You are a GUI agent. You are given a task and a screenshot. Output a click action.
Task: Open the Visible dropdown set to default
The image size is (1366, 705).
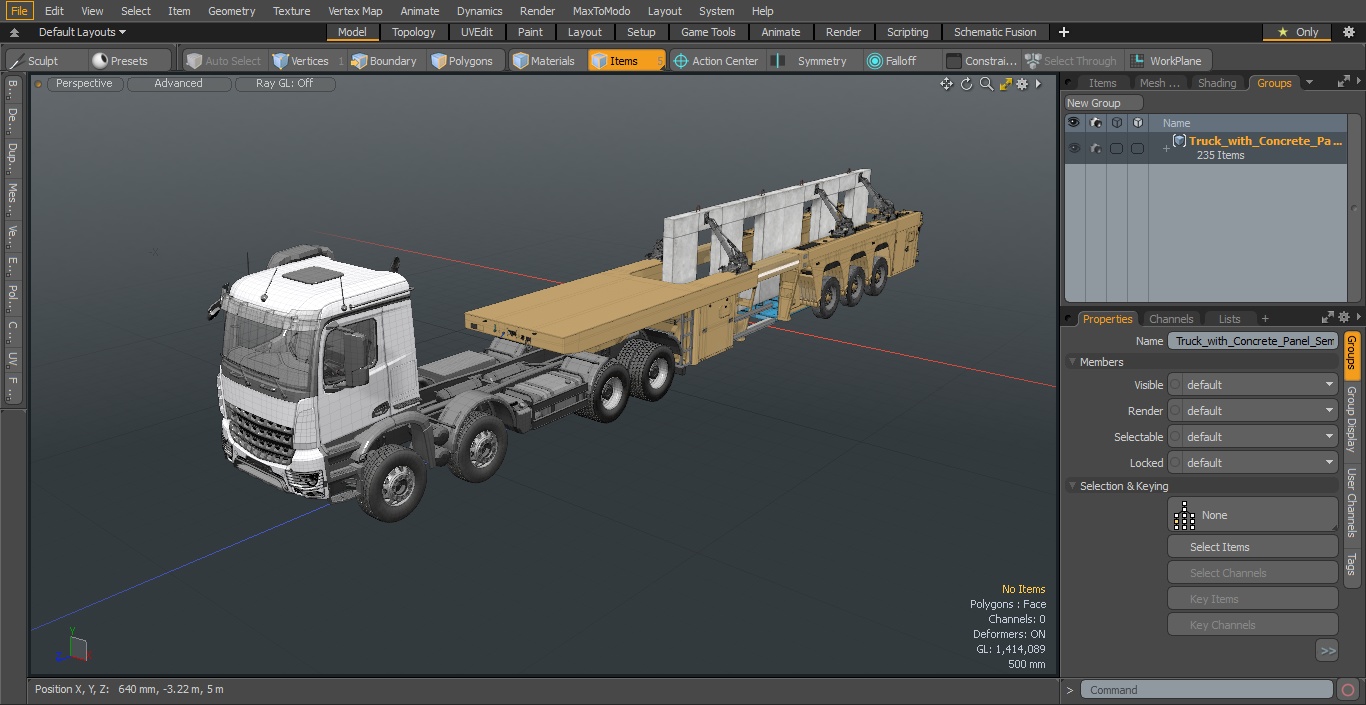point(1253,385)
